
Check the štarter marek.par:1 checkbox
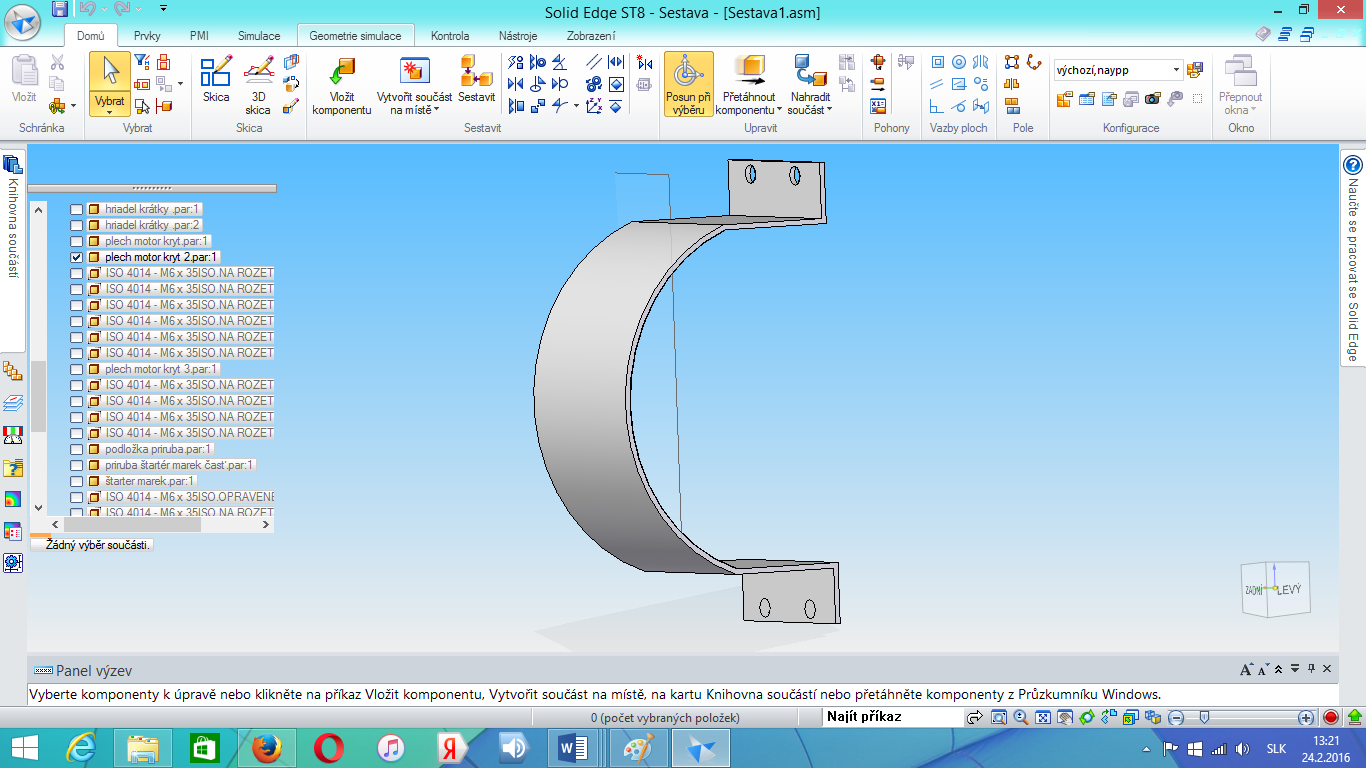(x=76, y=481)
